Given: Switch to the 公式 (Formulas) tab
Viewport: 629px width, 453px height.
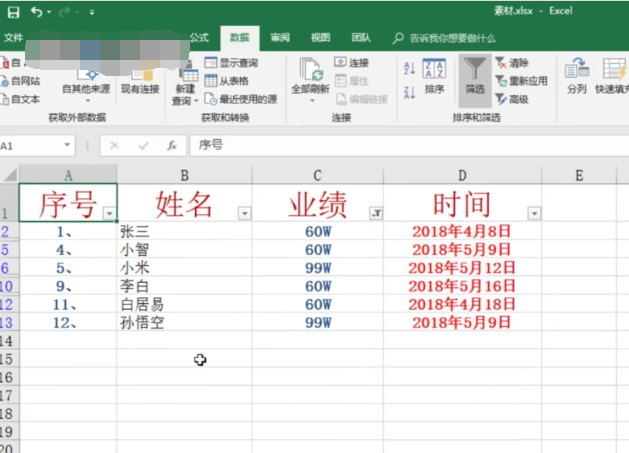Looking at the screenshot, I should point(199,38).
